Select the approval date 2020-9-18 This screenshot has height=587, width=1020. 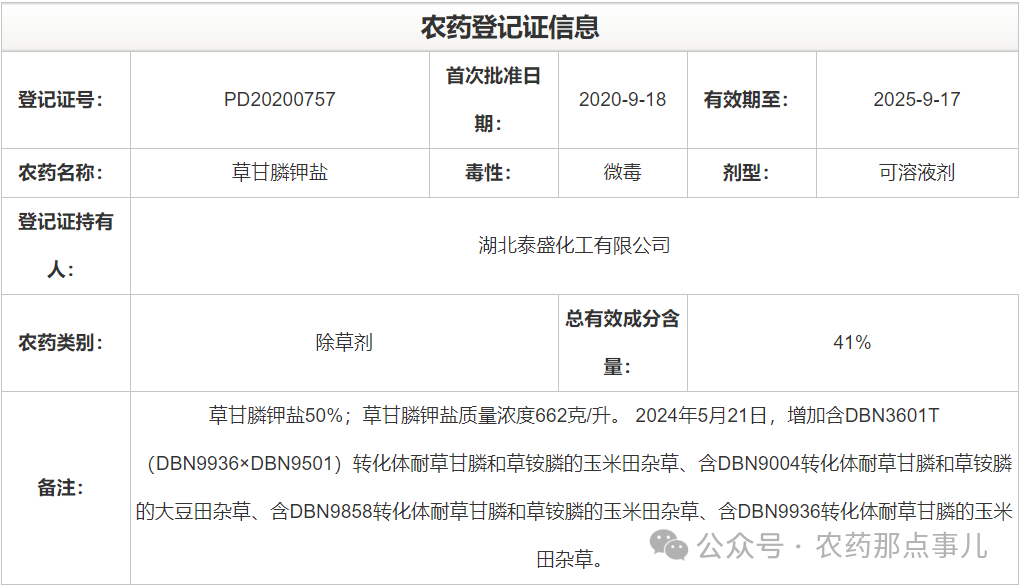pos(623,100)
